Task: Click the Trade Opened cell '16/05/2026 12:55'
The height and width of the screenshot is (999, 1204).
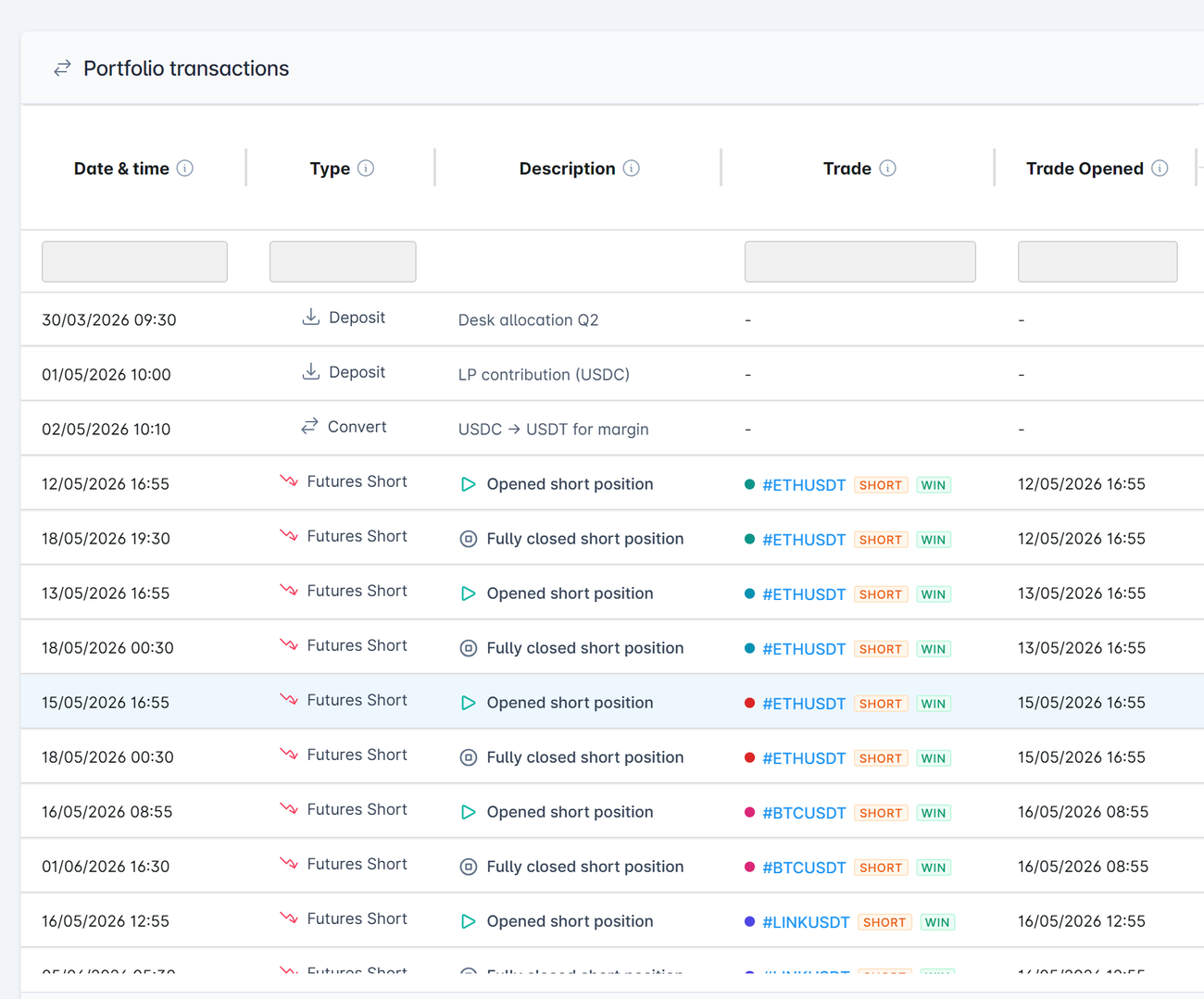Action: tap(1082, 920)
